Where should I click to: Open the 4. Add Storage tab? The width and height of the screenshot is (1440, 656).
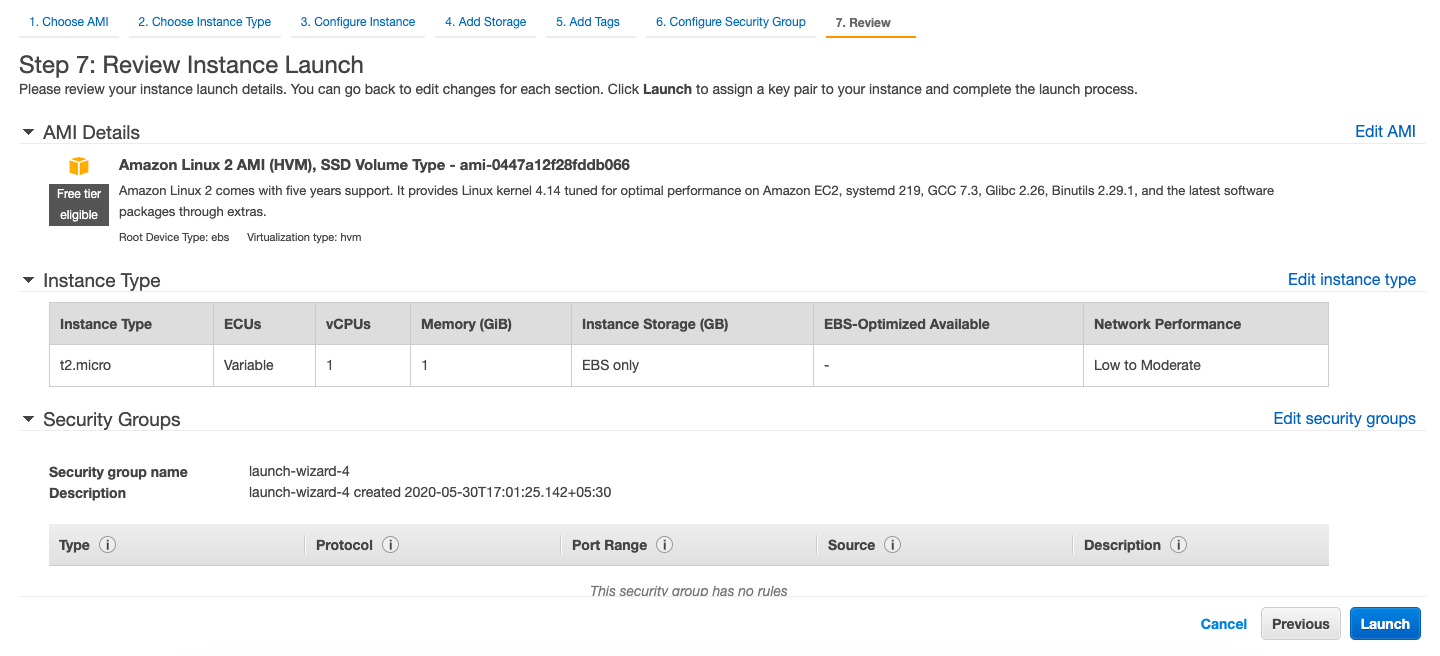tap(486, 22)
